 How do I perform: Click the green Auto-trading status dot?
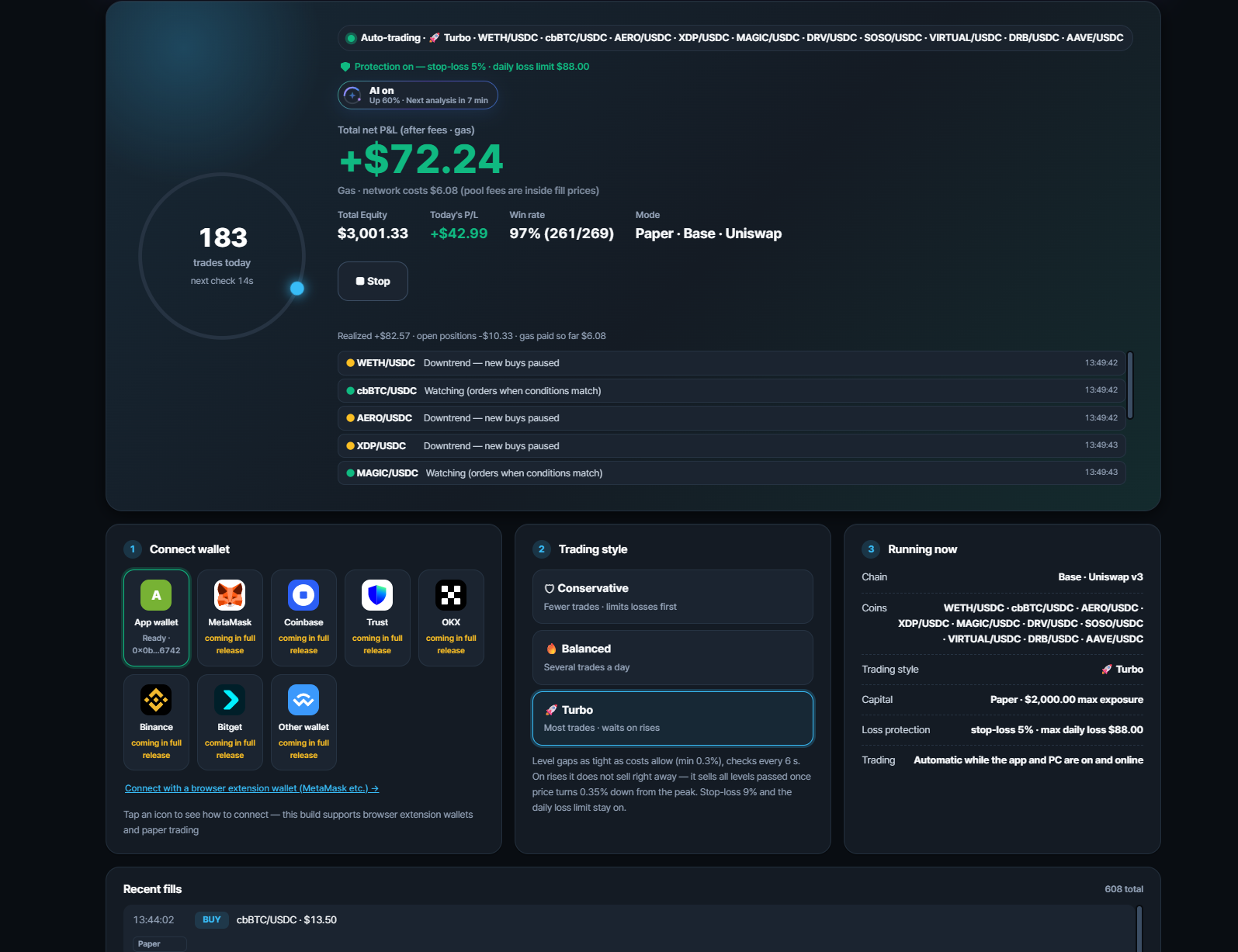[352, 38]
